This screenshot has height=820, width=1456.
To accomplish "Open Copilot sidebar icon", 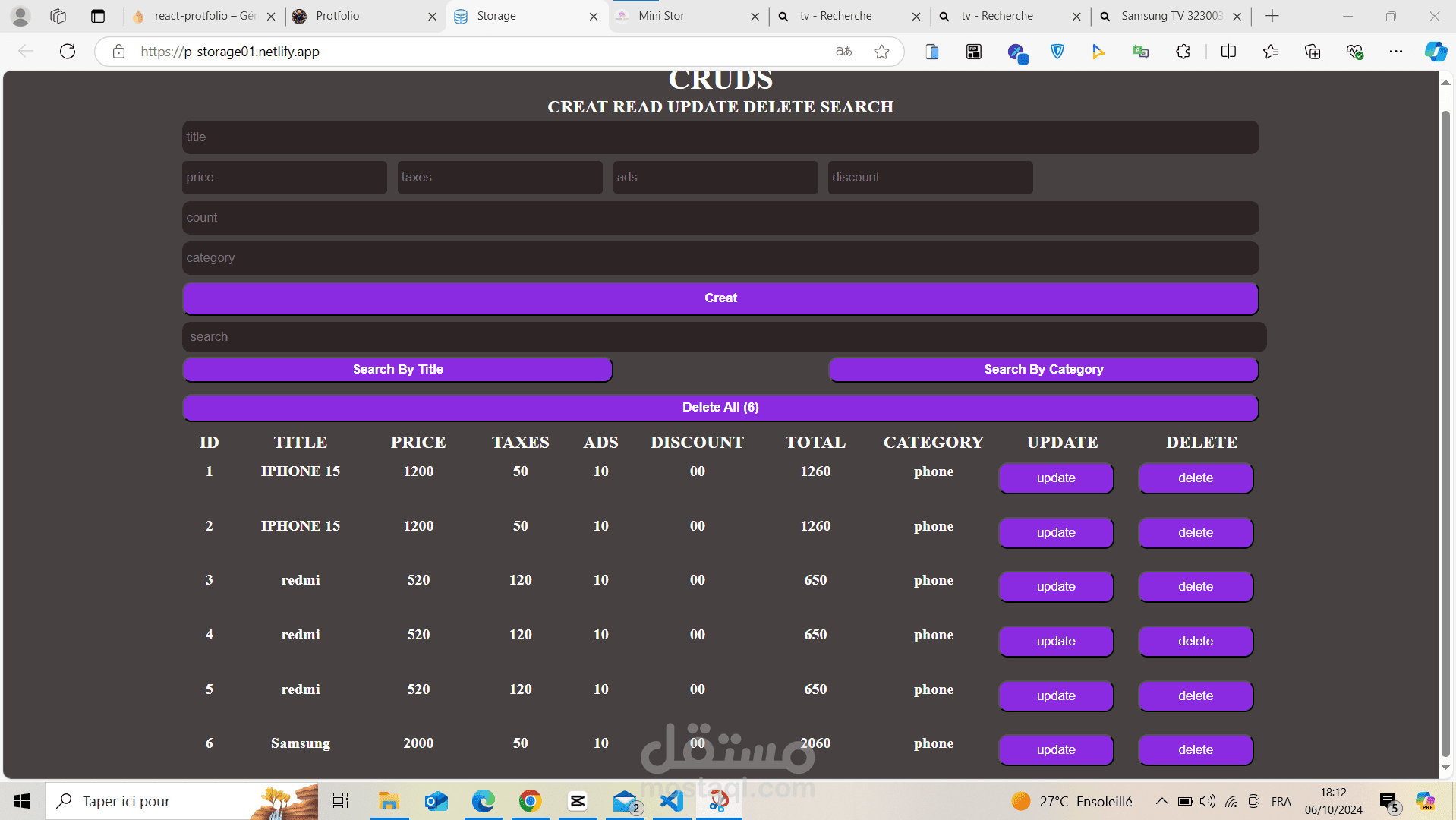I will pyautogui.click(x=1436, y=52).
